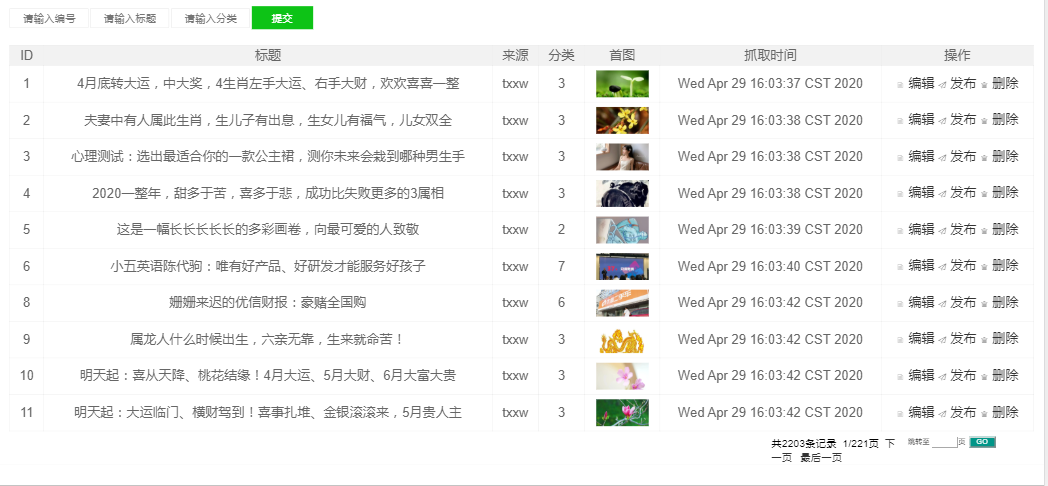Click the green 提交 submit button
Screen dimensions: 1048x486
pos(282,18)
